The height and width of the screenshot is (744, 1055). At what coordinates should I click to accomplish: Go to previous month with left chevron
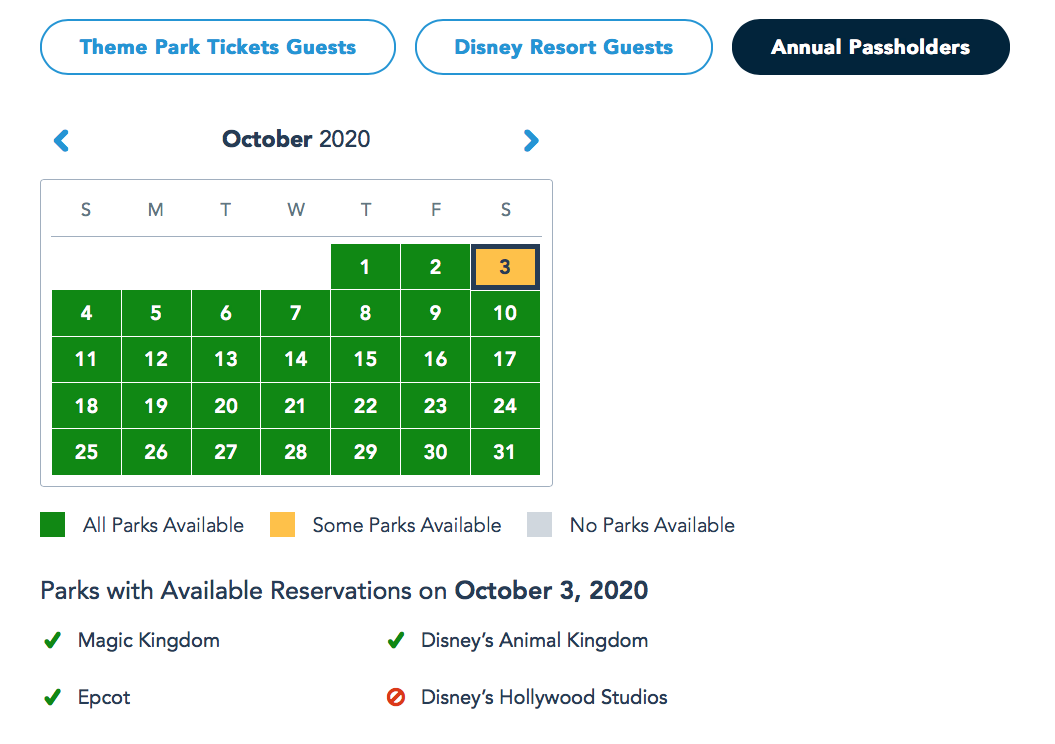click(x=61, y=140)
